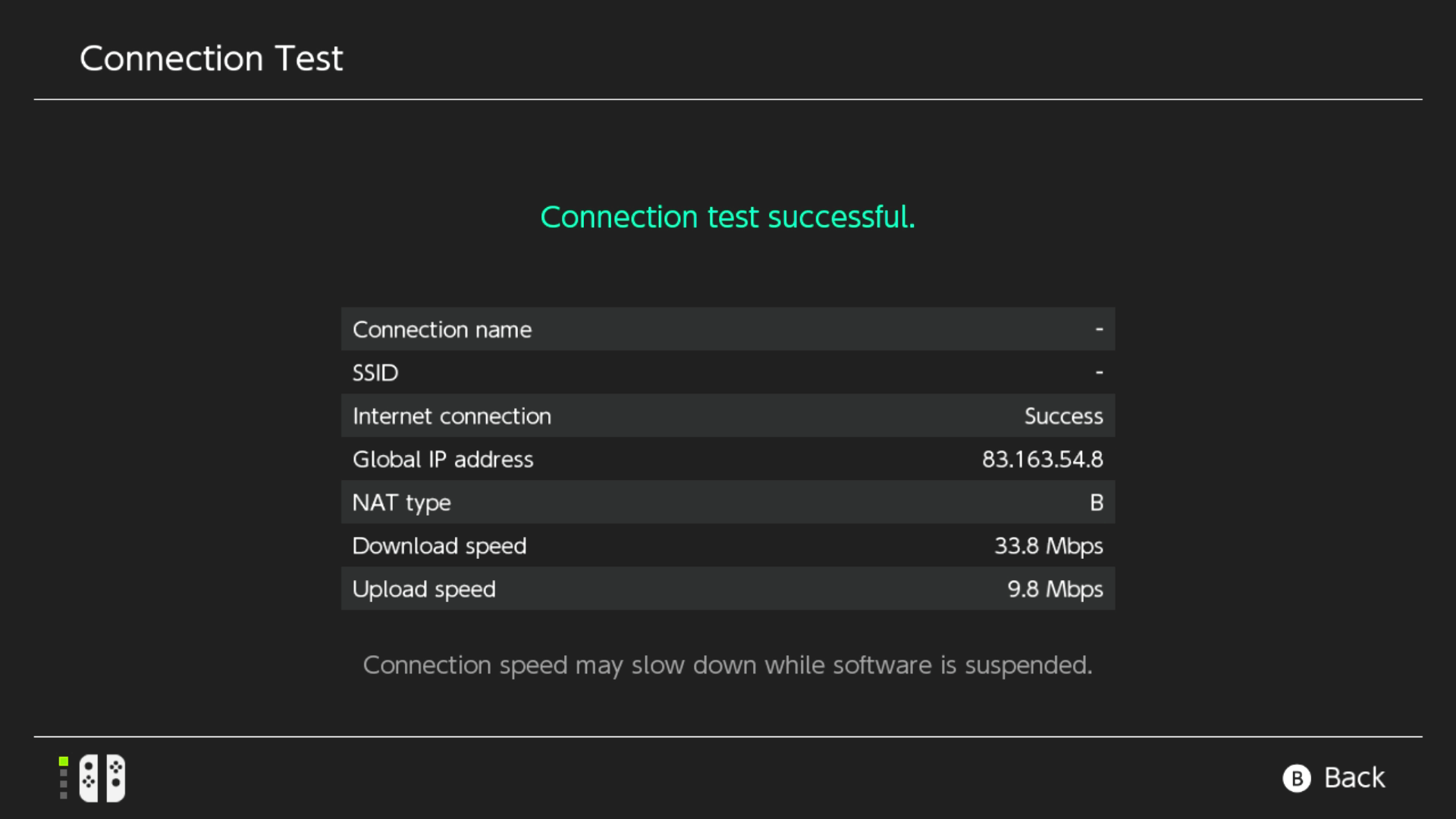Click the 83.163.54.8 IP address value

(x=1042, y=460)
